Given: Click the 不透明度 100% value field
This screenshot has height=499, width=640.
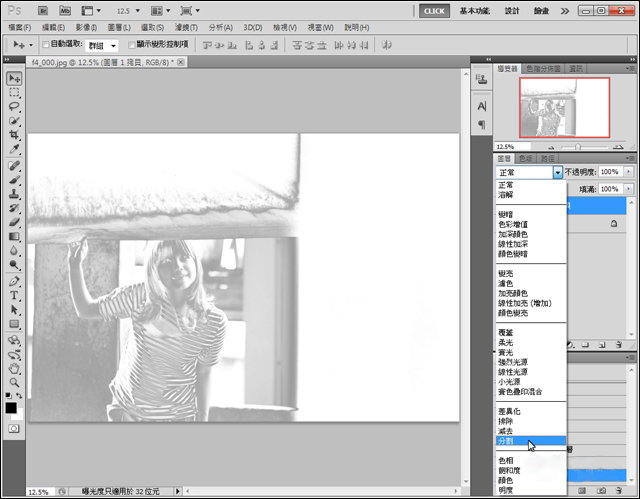Looking at the screenshot, I should (x=611, y=172).
